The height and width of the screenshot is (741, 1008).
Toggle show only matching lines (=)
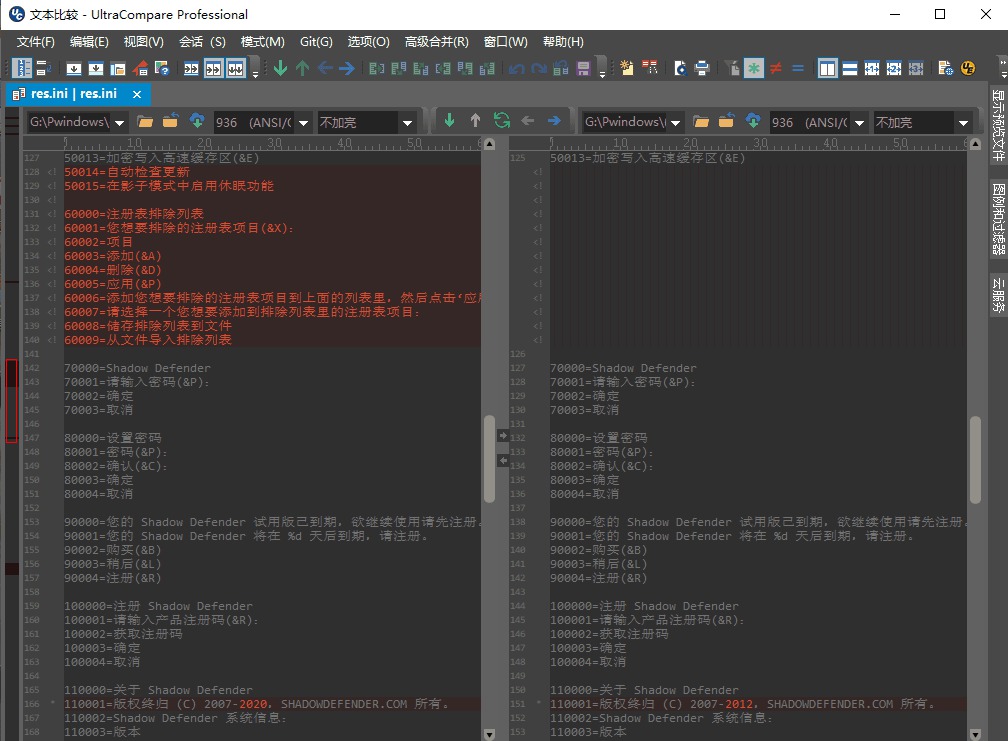tap(798, 67)
